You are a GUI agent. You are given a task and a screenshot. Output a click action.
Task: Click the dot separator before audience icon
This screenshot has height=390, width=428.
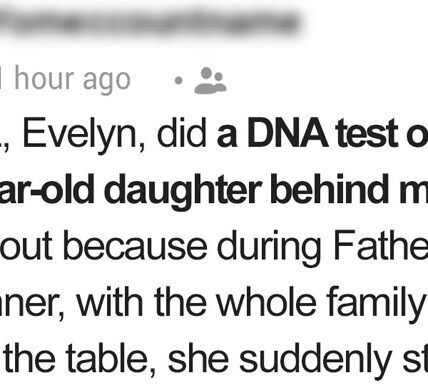(179, 80)
